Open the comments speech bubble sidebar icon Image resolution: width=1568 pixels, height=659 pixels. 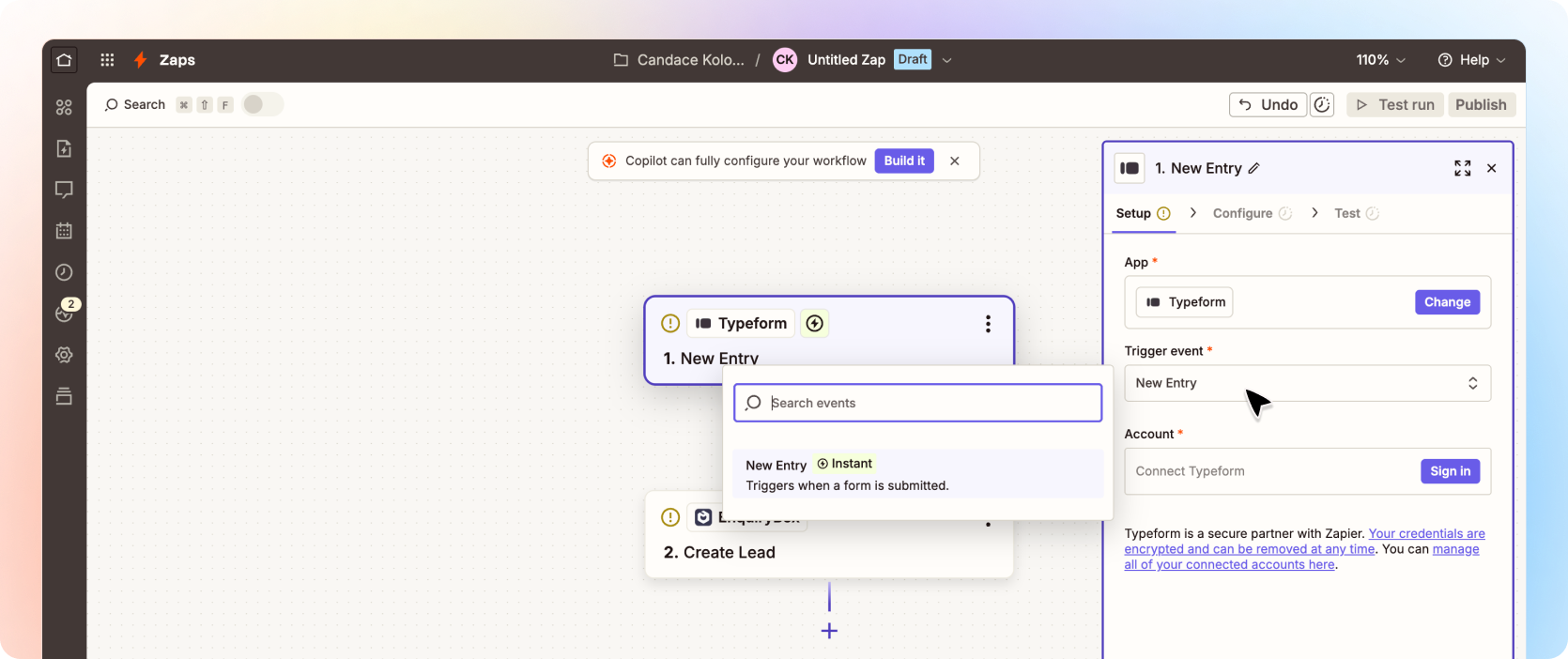click(64, 190)
